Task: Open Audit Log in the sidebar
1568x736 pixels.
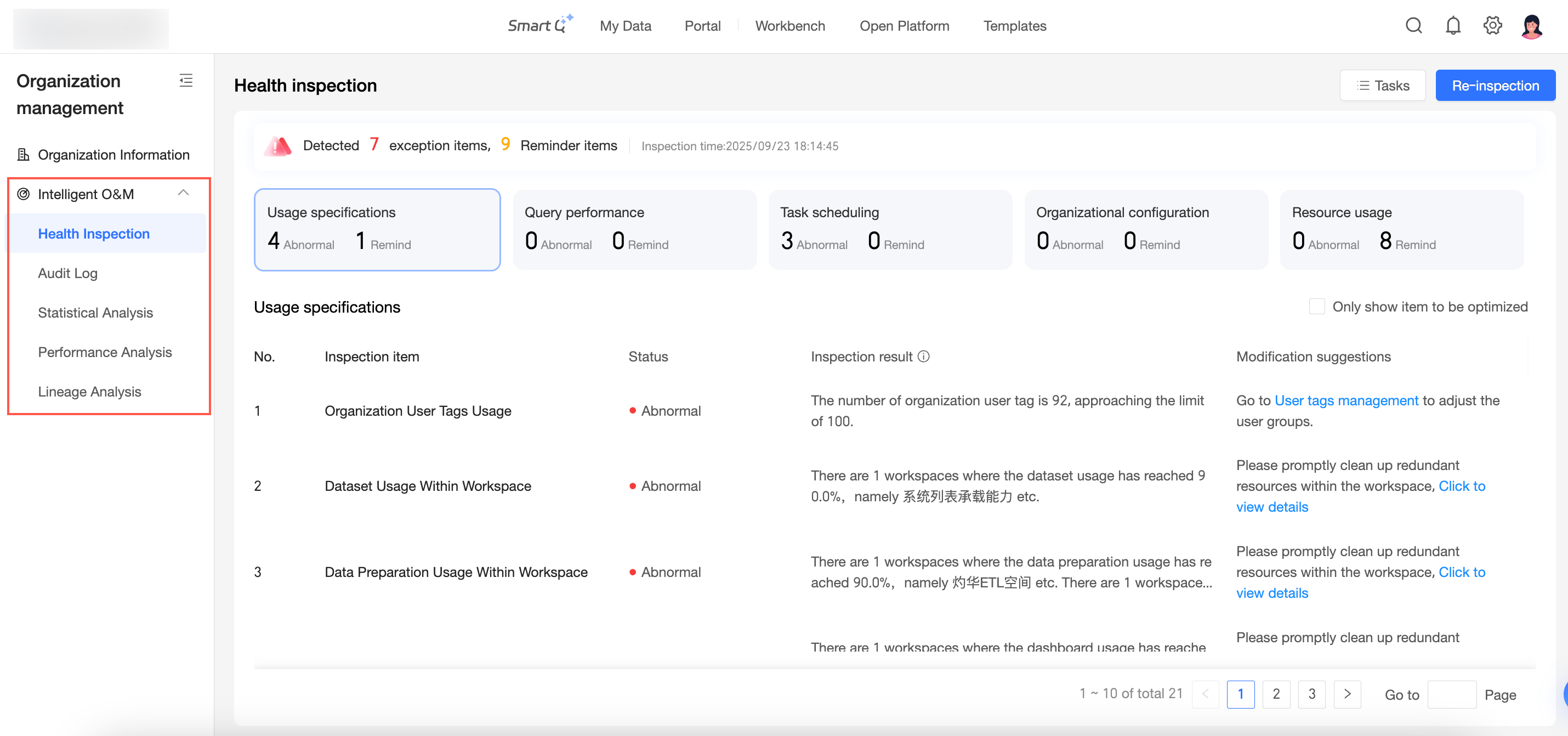Action: (x=67, y=273)
